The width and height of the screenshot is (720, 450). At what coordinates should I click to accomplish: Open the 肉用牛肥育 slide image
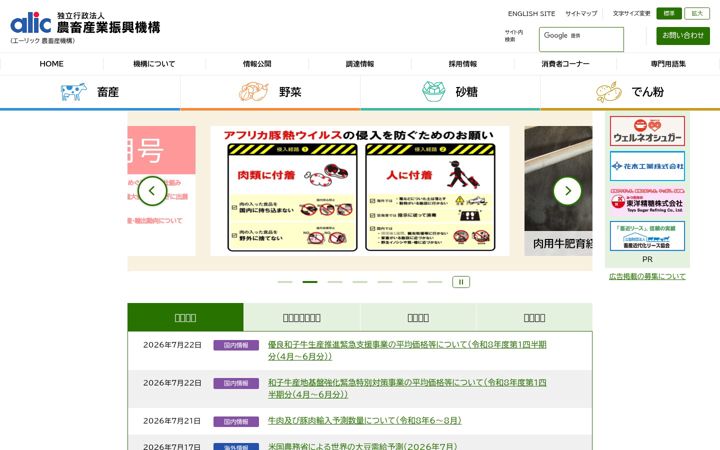[x=558, y=191]
